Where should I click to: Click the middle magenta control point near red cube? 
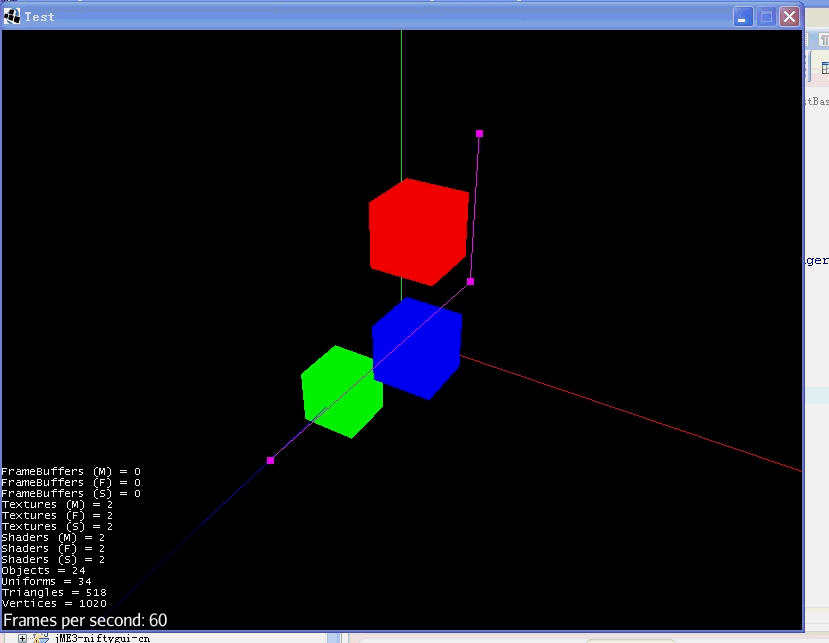coord(471,282)
